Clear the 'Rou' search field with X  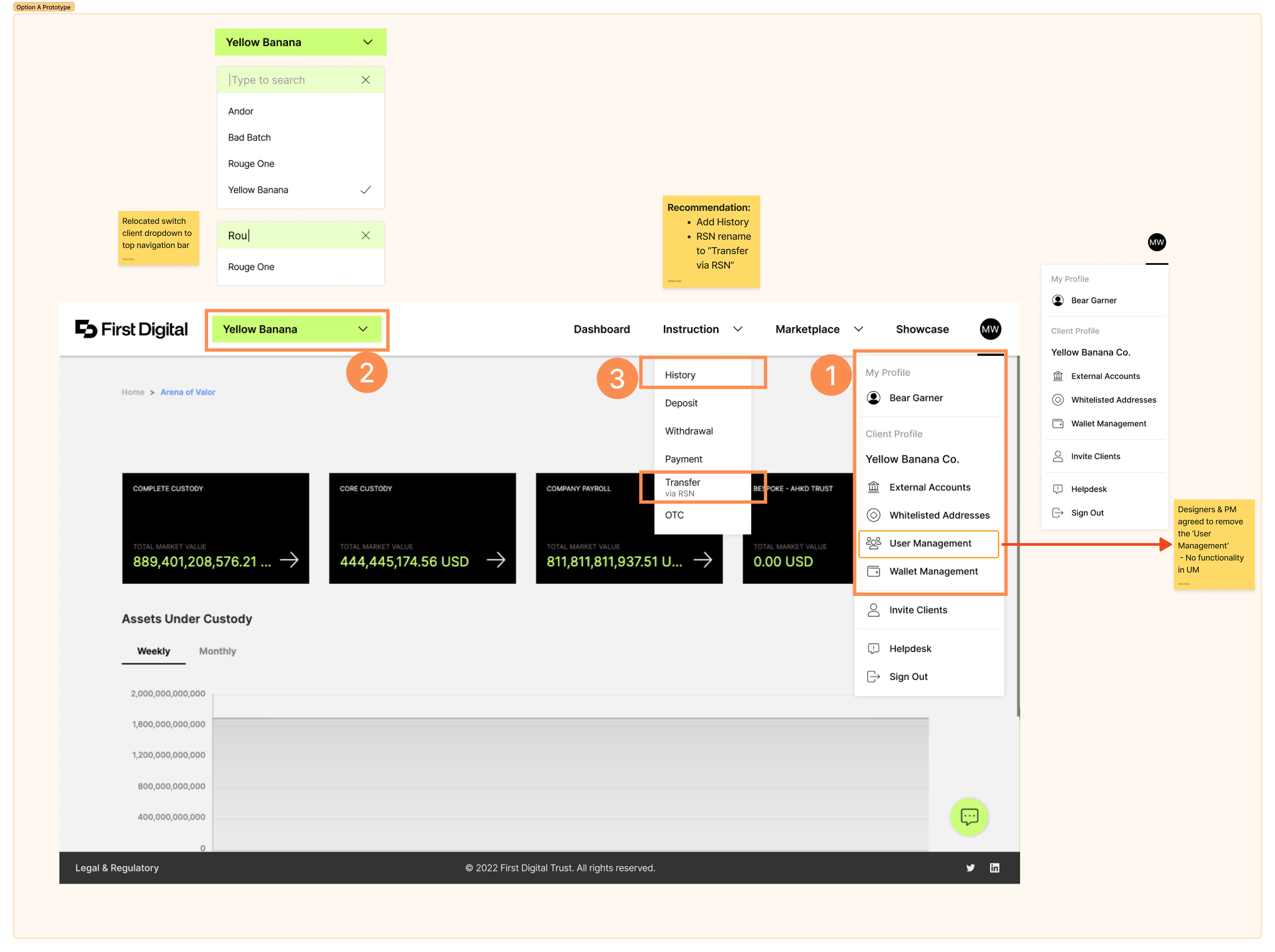366,235
